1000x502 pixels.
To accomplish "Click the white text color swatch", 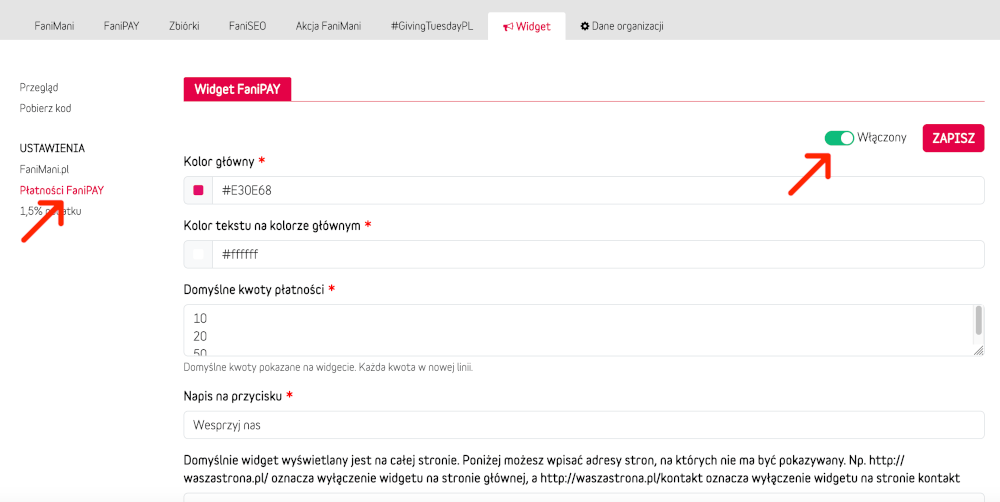I will 198,255.
